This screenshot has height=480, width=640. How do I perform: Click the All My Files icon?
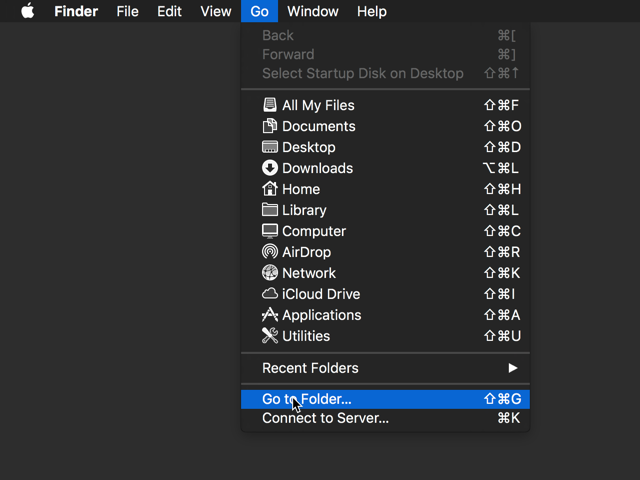click(269, 105)
